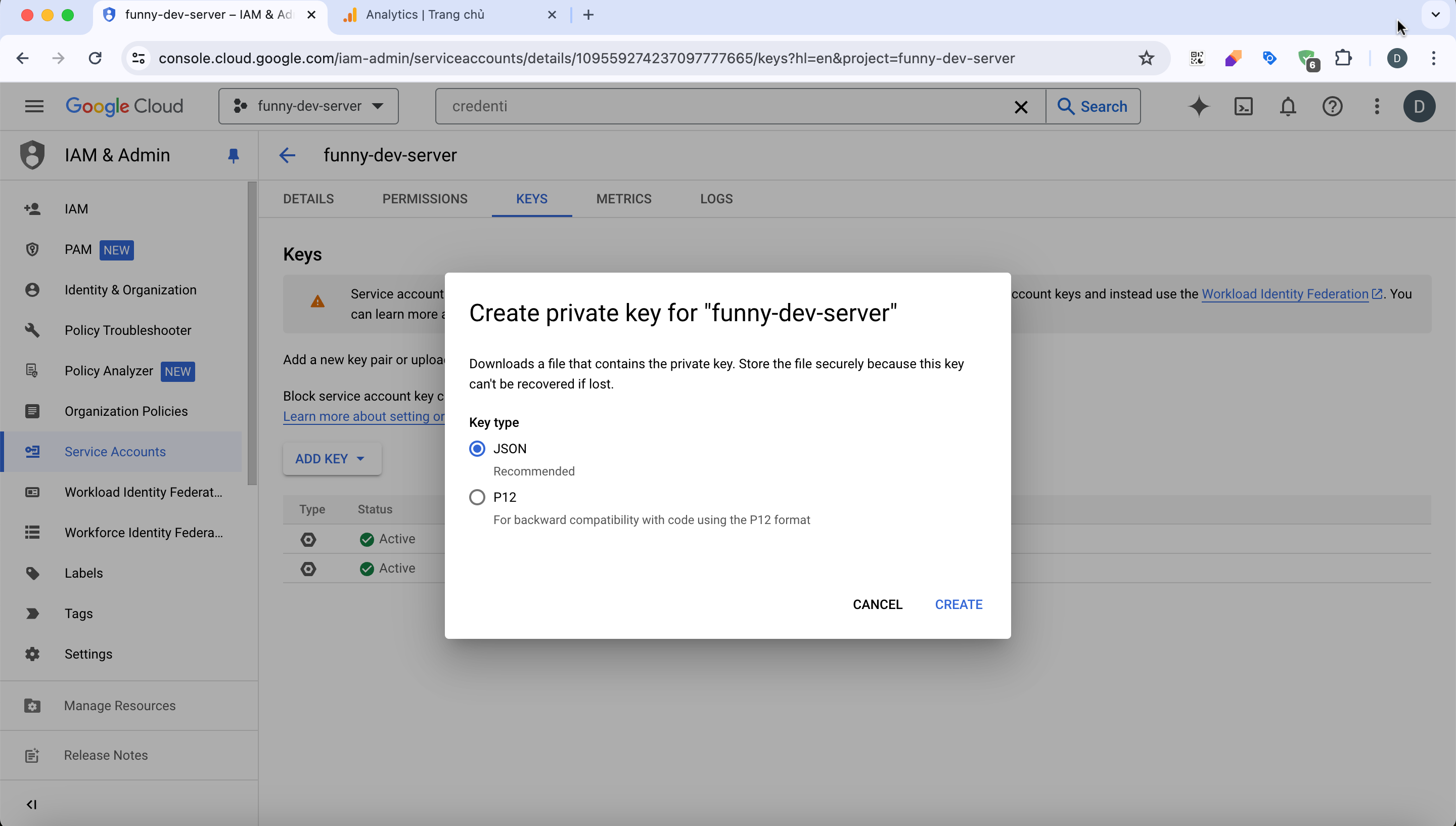Switch to the PERMISSIONS tab
1456x826 pixels.
click(x=425, y=199)
